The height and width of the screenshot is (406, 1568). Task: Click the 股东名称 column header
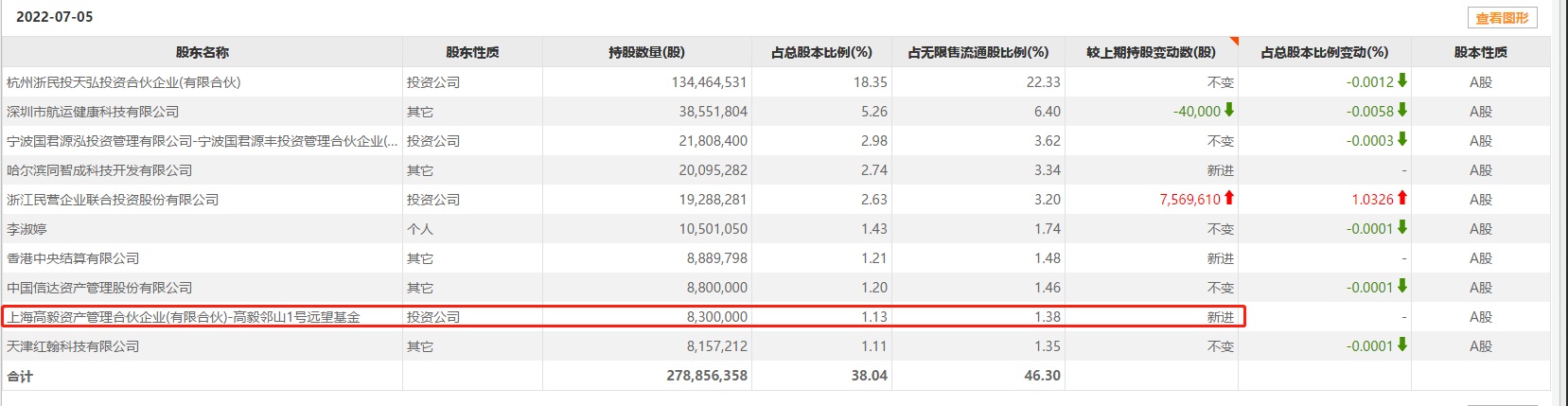click(202, 52)
